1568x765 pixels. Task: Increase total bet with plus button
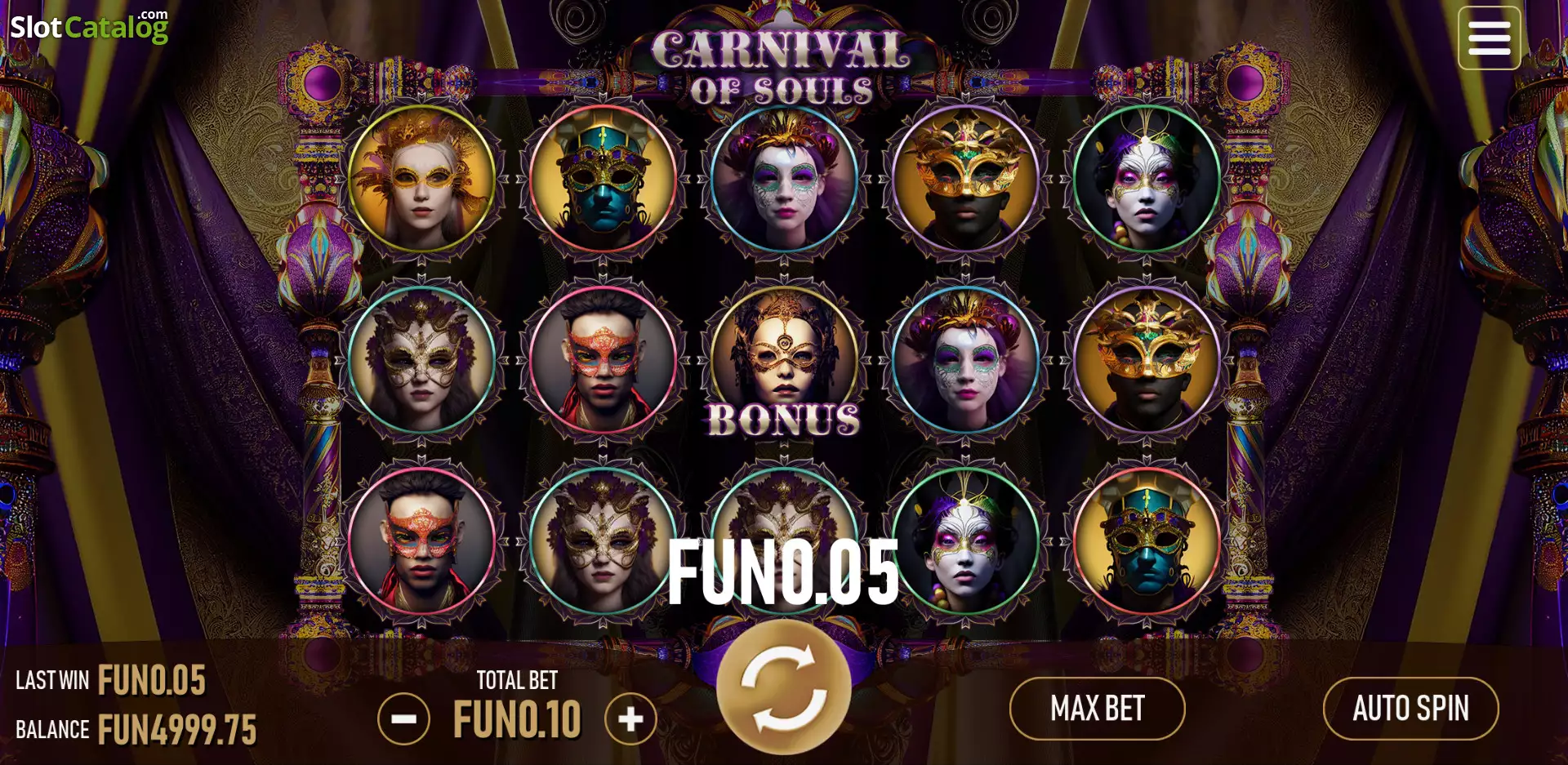point(630,718)
